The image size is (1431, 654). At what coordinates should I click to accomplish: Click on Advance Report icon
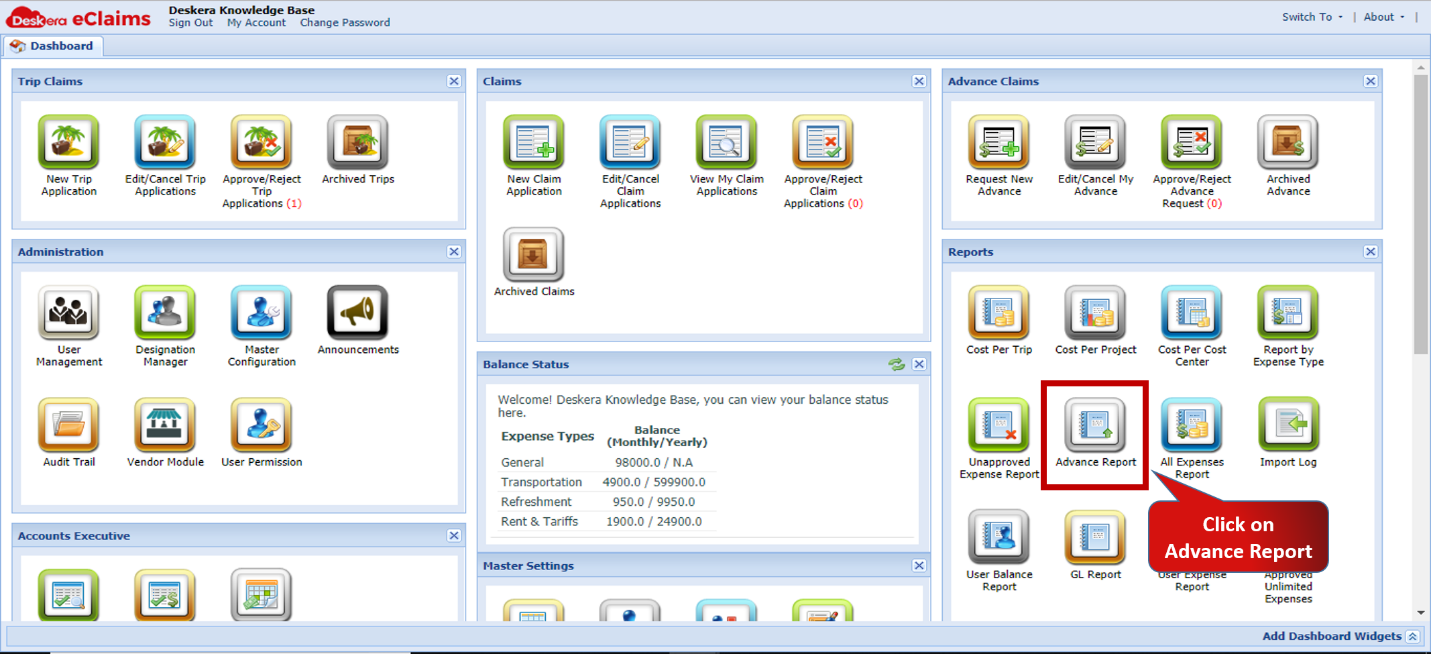pyautogui.click(x=1095, y=425)
